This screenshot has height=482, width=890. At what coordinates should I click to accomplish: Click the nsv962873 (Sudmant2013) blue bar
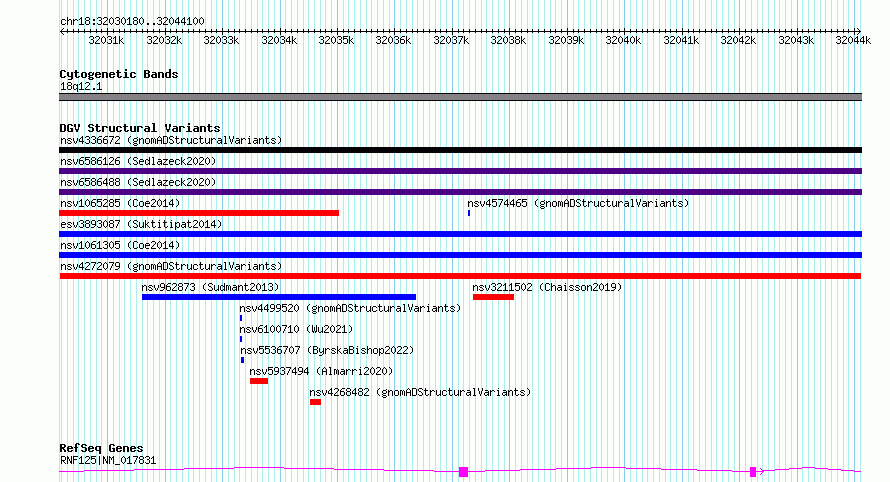coord(279,297)
